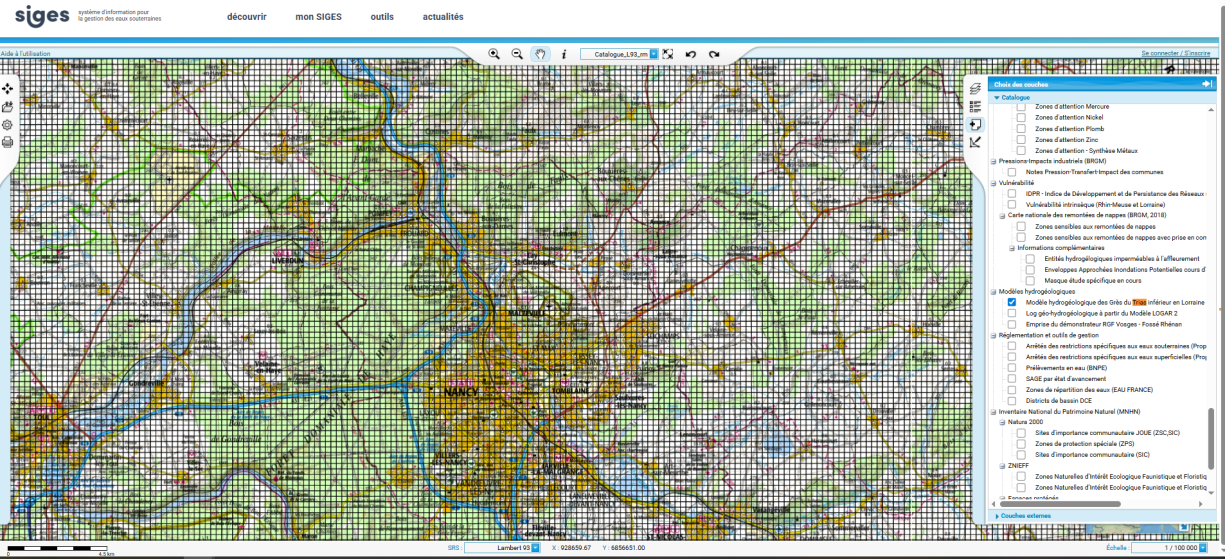Enable Zones de répartition des eaux layer
Screen dimensions: 1225x559
(1012, 389)
